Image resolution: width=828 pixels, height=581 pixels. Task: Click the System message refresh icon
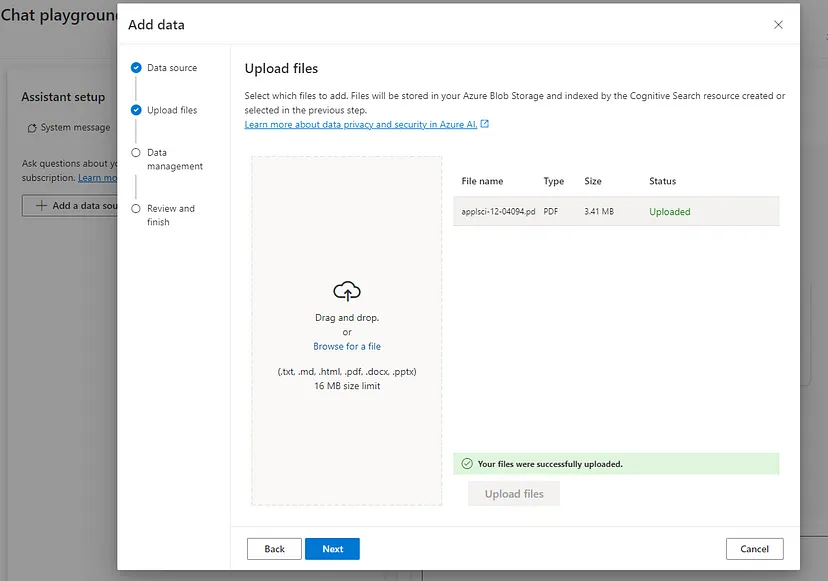[32, 128]
